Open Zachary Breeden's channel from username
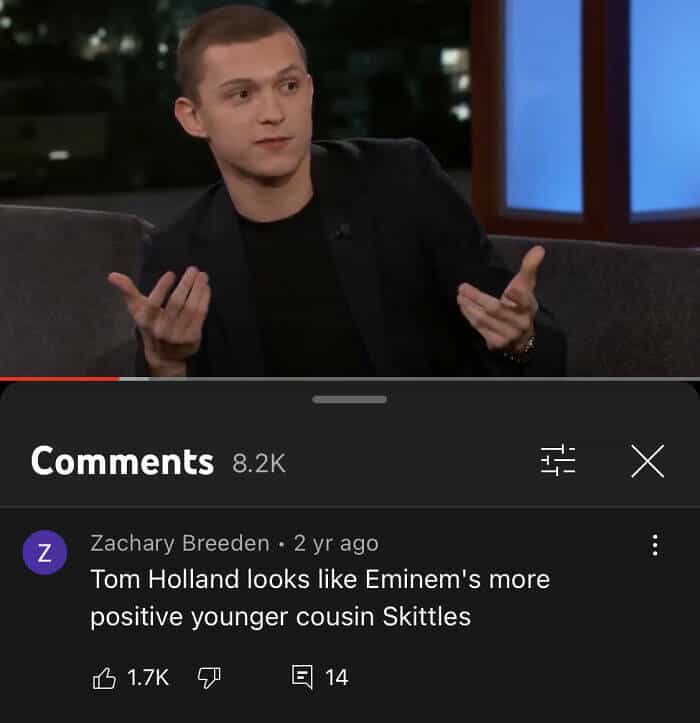Image resolution: width=700 pixels, height=723 pixels. pos(180,543)
